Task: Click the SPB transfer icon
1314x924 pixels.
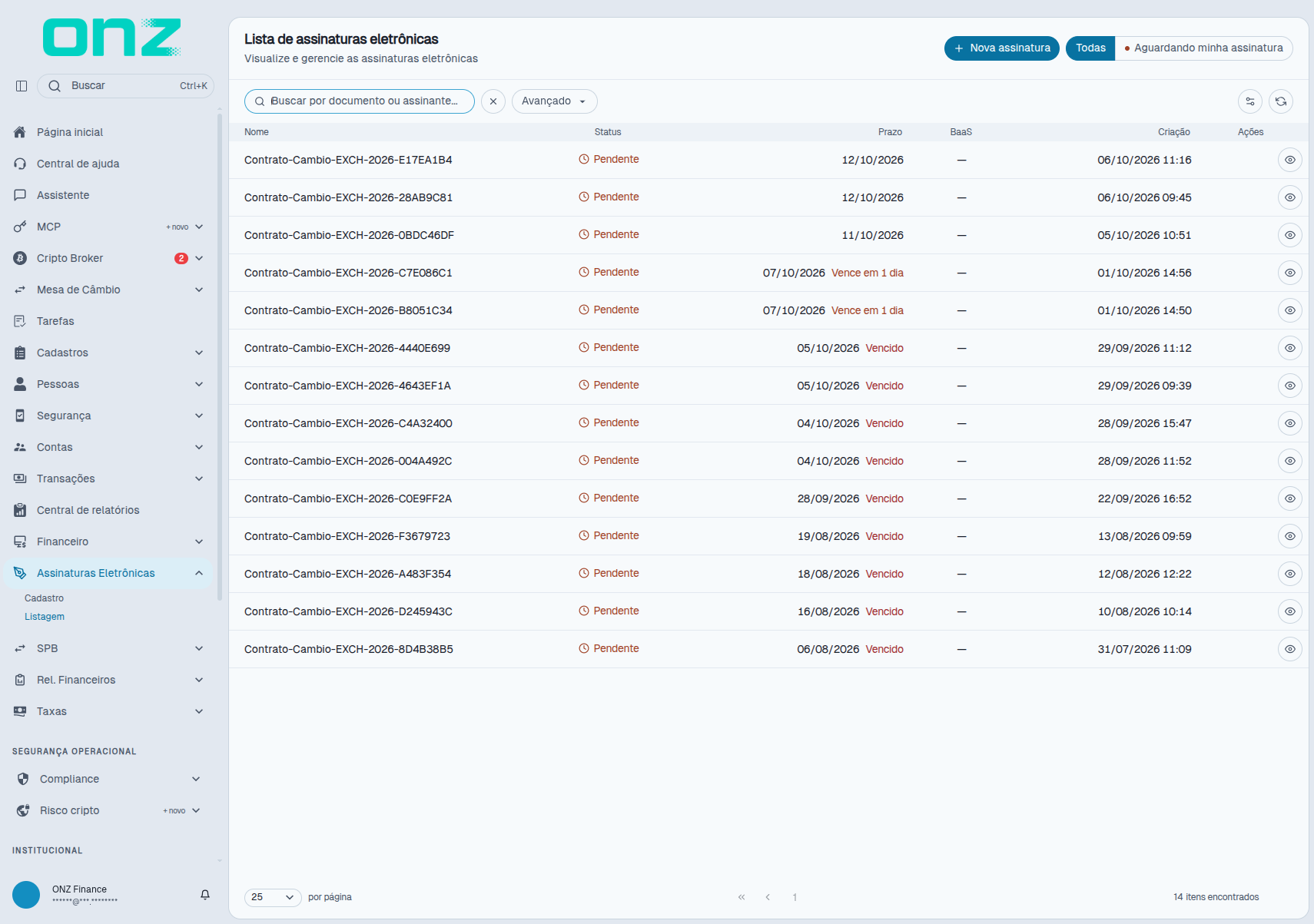Action: (20, 648)
